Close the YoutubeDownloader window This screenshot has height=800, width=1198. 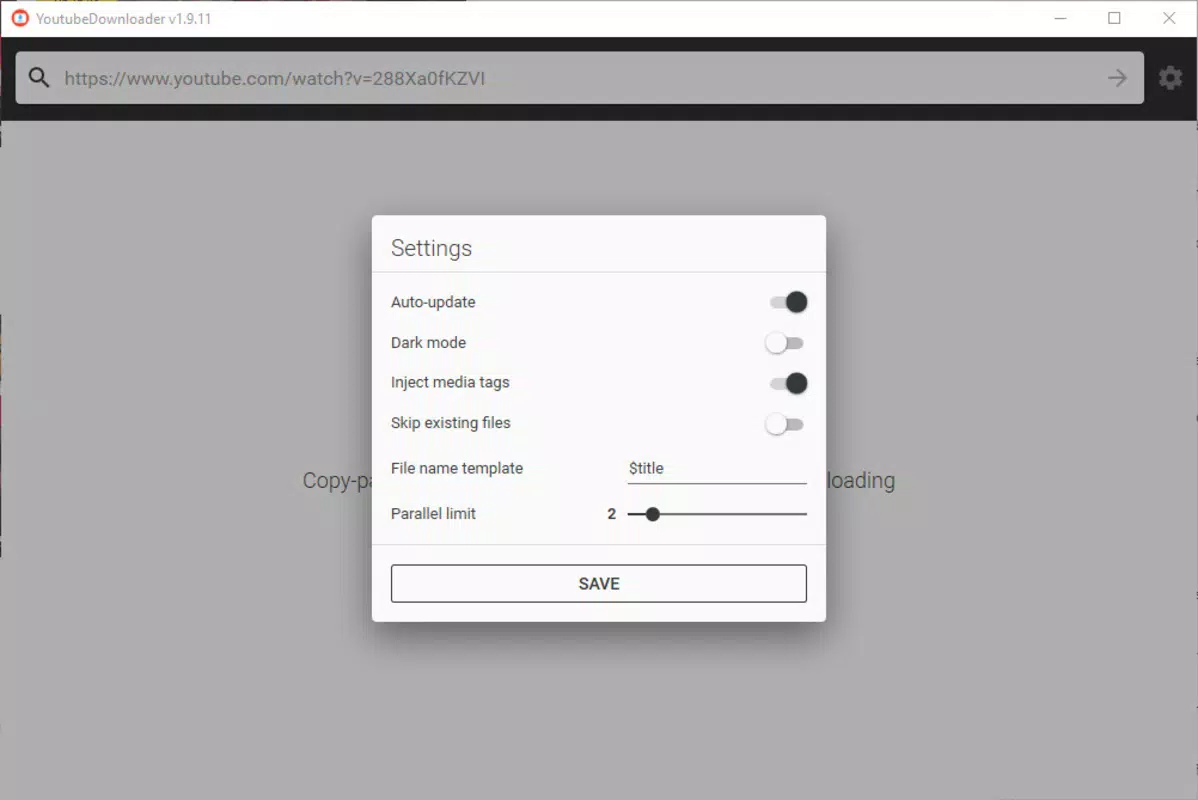pos(1169,18)
